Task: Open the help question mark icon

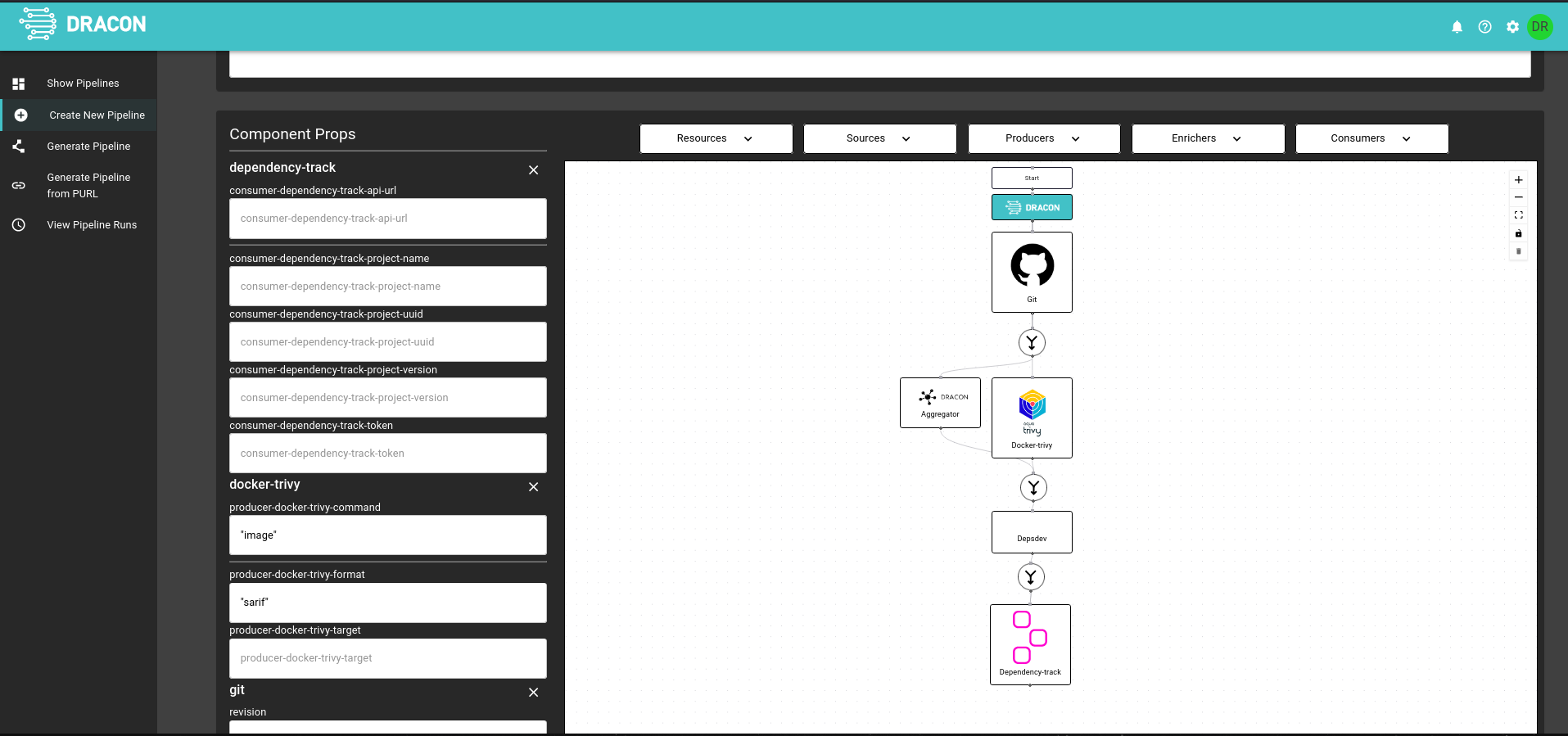Action: (1484, 27)
